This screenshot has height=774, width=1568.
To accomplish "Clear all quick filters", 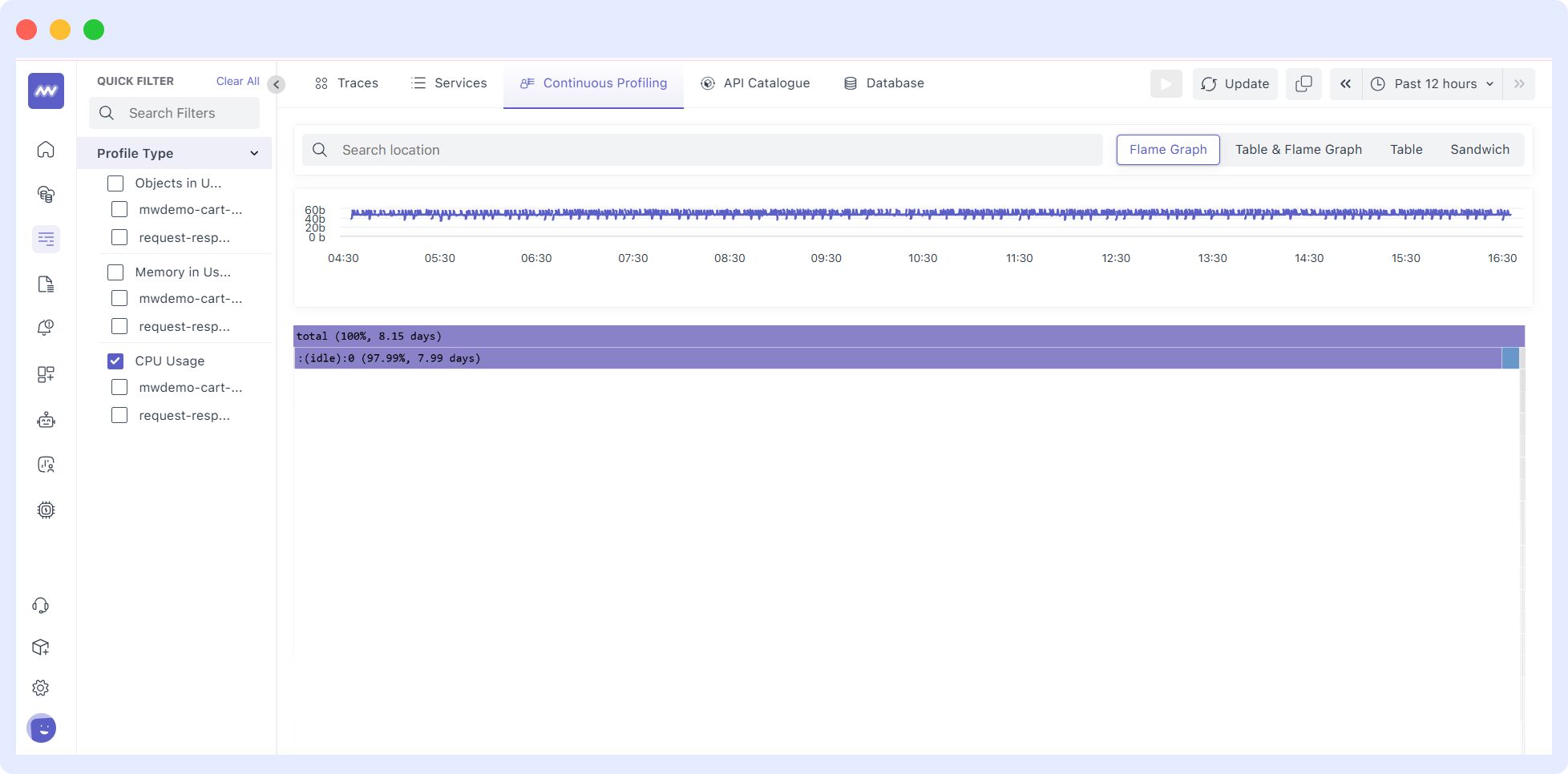I will (x=237, y=80).
